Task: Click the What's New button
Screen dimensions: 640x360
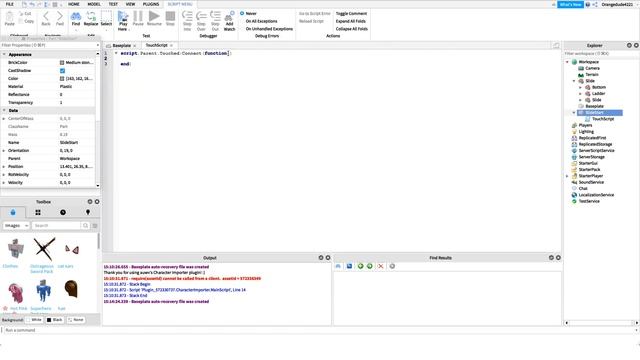Action: [570, 4]
